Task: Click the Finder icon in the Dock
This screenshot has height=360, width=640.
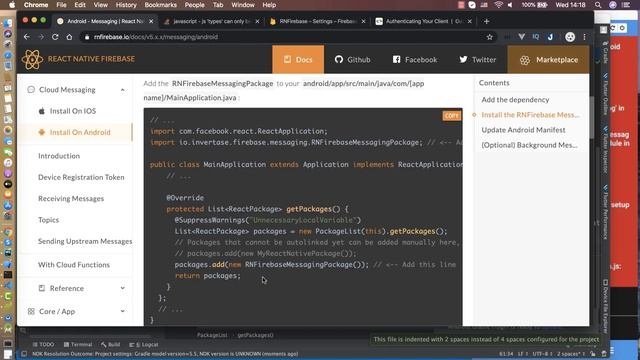Action: point(8,23)
